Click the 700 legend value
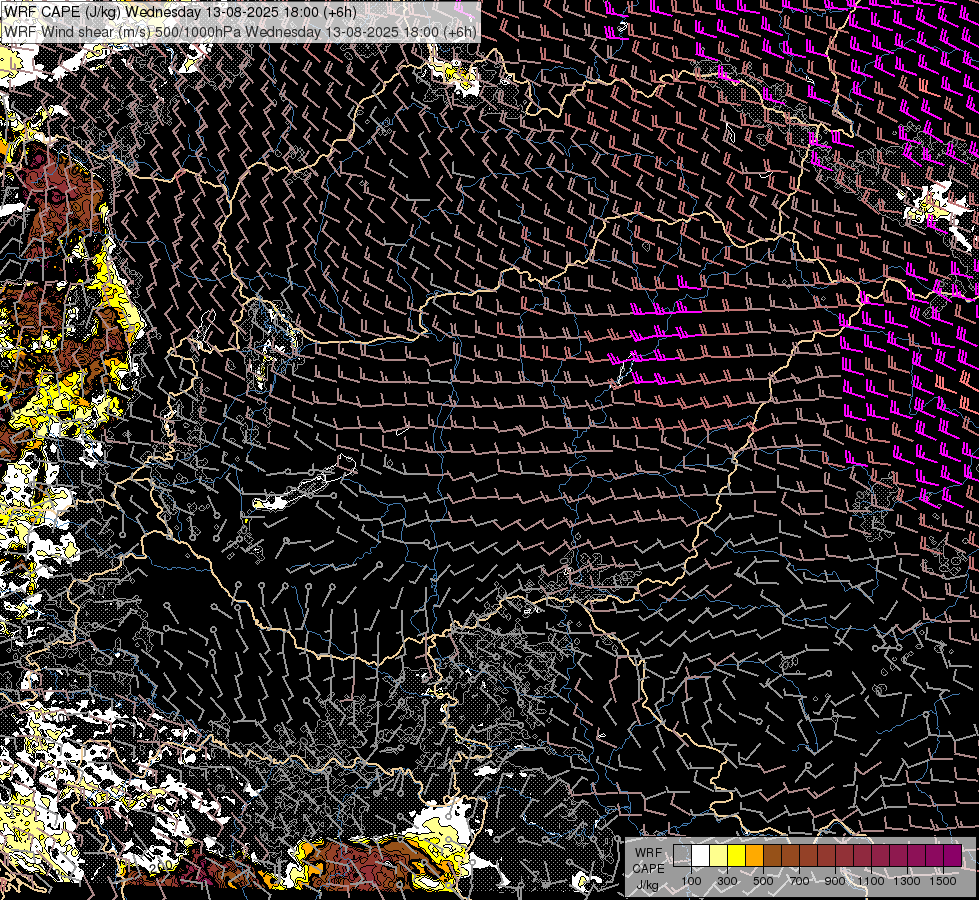979x900 pixels. click(799, 881)
